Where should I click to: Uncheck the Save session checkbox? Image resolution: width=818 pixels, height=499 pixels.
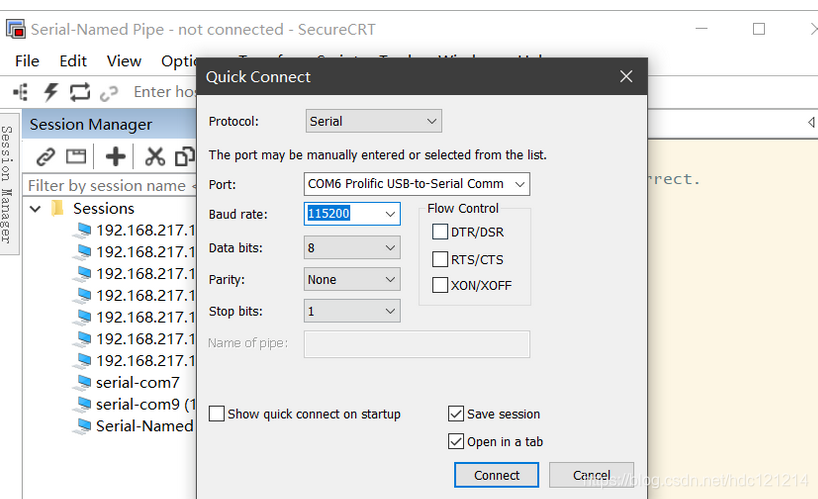coord(456,413)
